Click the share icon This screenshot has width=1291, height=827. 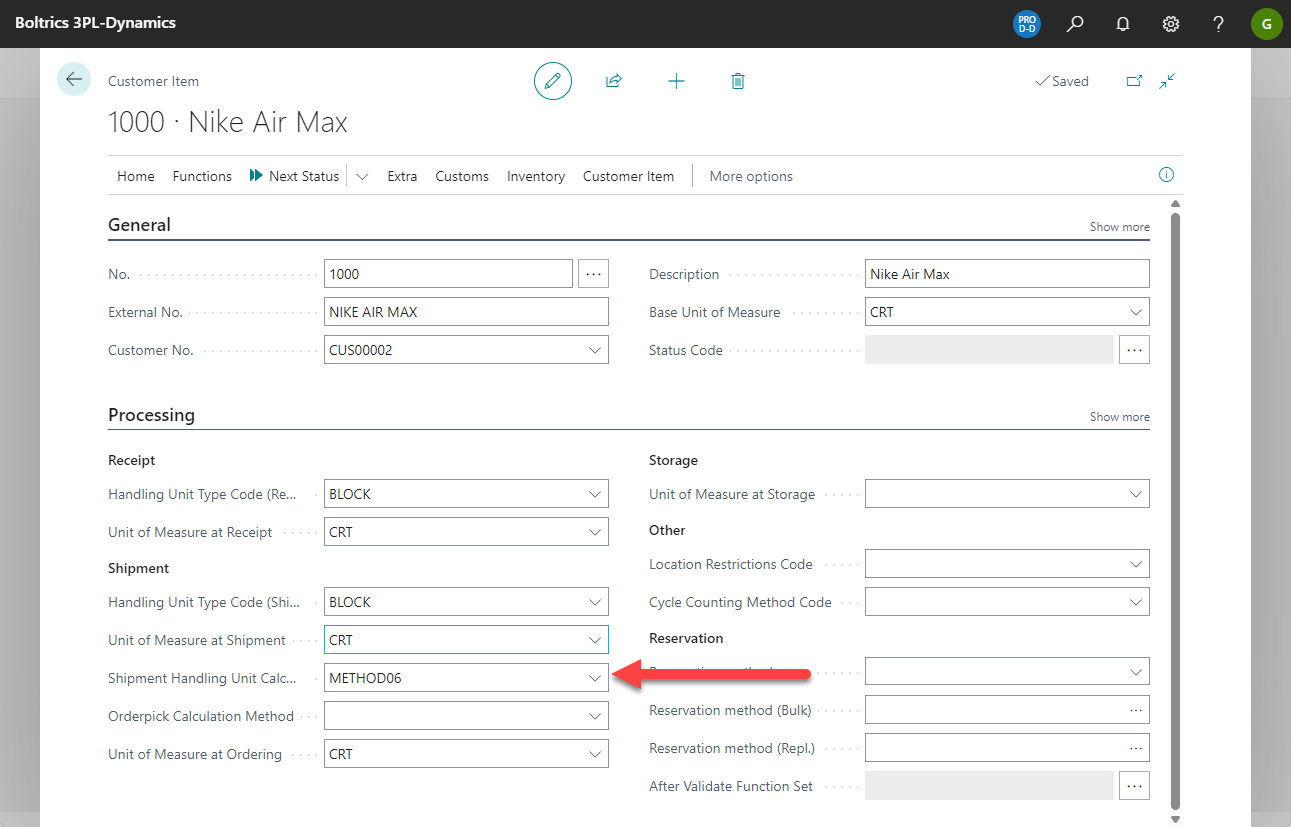coord(614,81)
